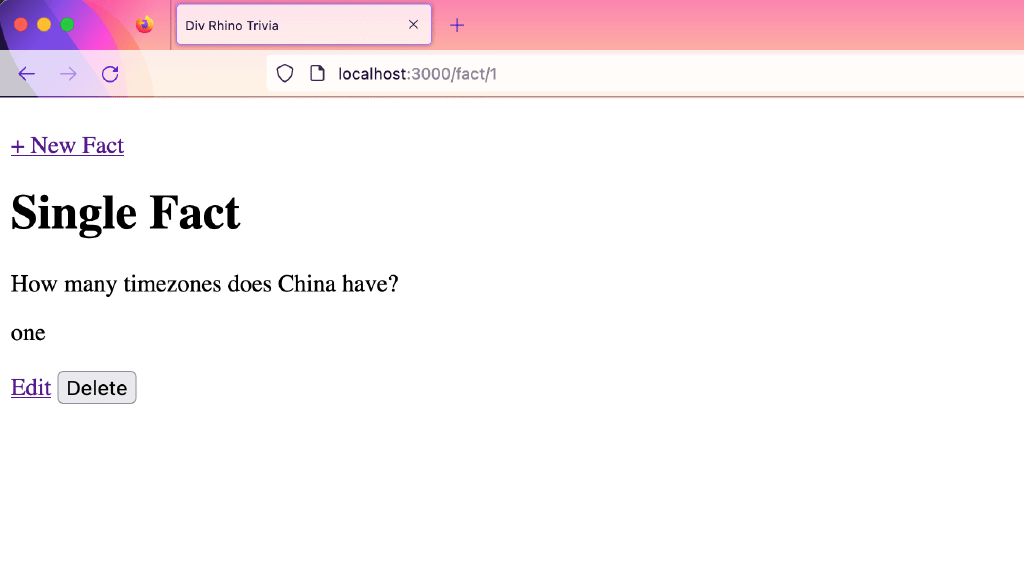The width and height of the screenshot is (1024, 583).
Task: Open the + New Fact link
Action: [66, 146]
